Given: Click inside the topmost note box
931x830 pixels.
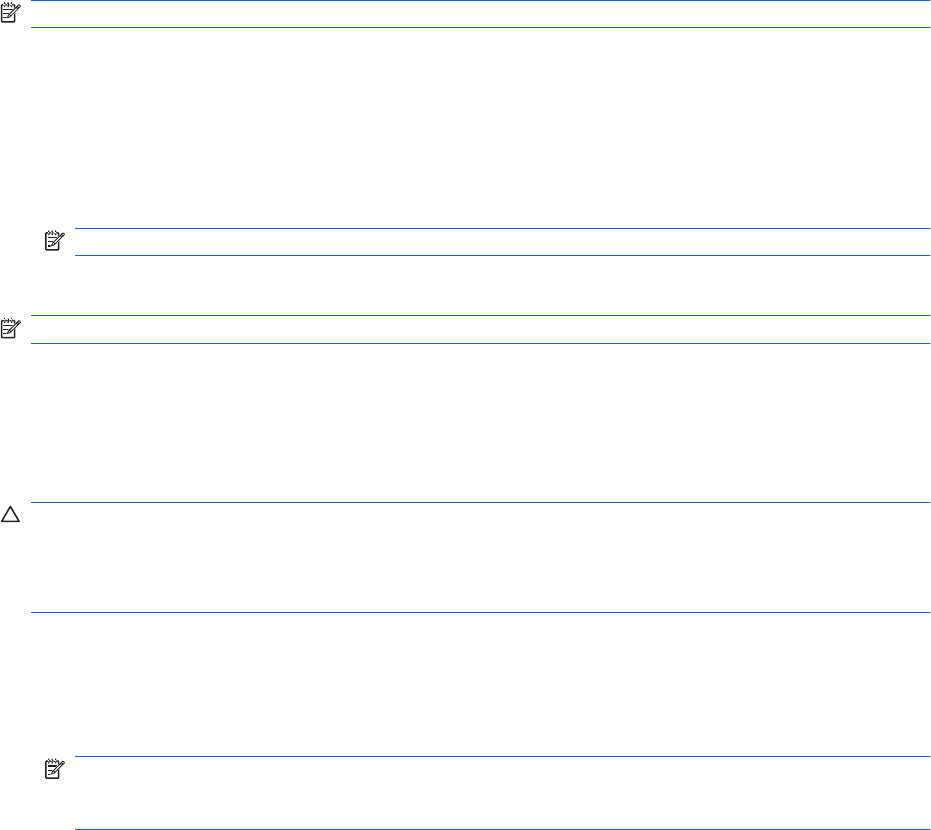Looking at the screenshot, I should tap(480, 14).
